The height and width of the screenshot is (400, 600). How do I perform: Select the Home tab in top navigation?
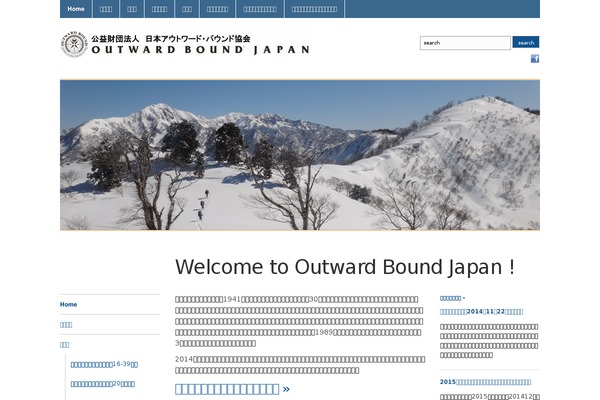pos(76,9)
